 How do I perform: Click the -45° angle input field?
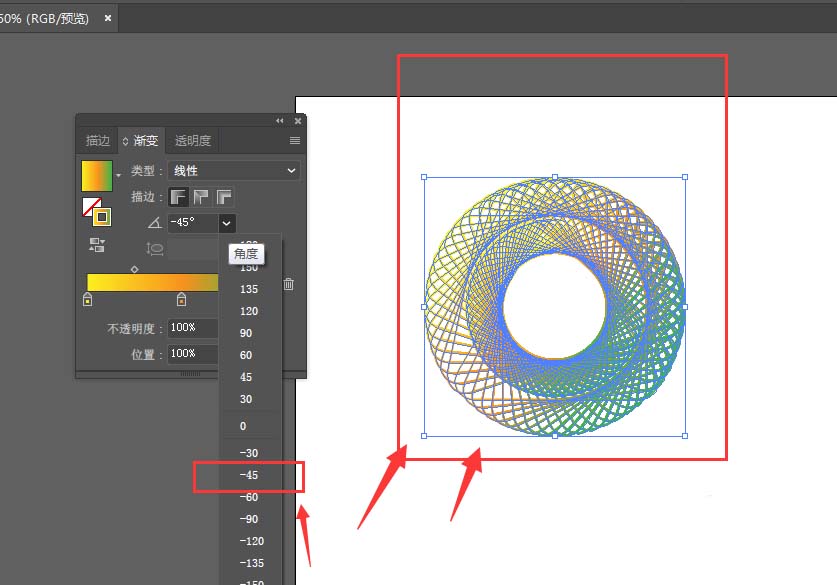click(193, 223)
